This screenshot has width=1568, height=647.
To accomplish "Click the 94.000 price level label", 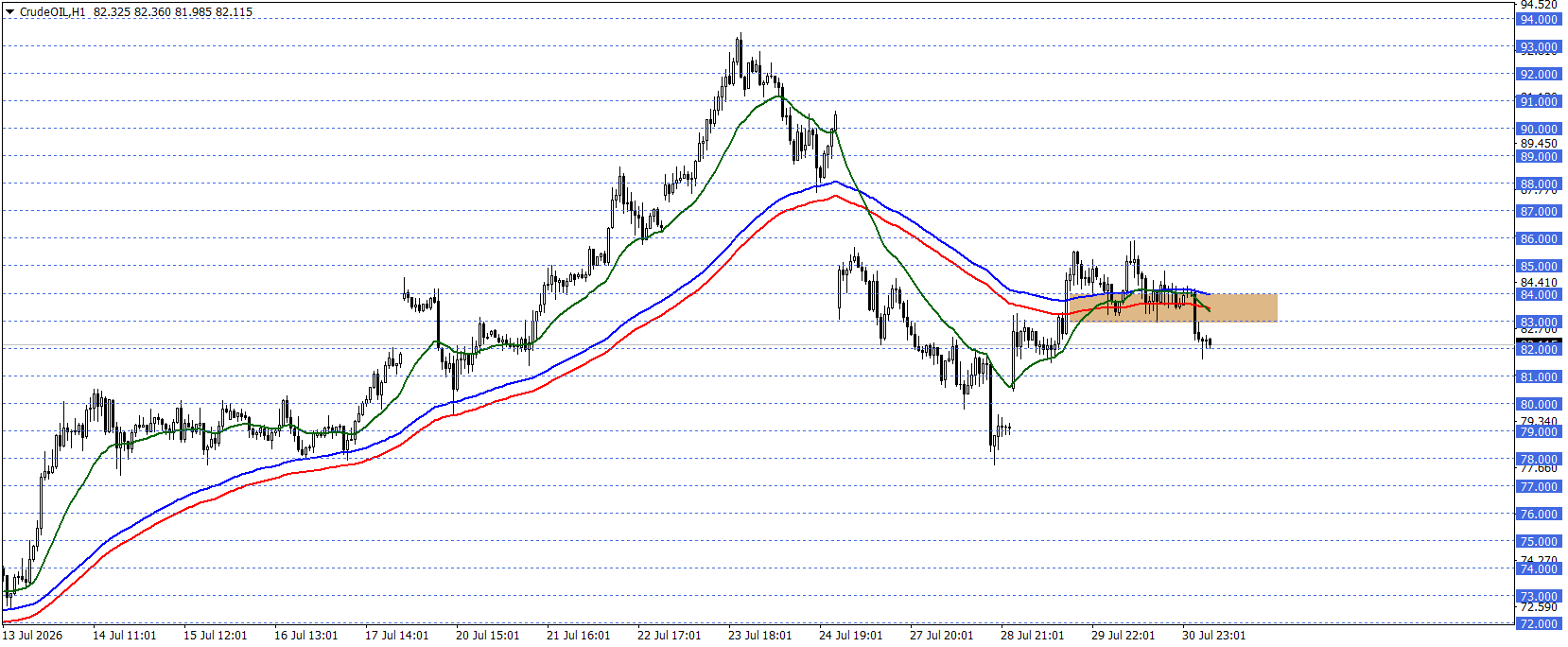I will click(x=1539, y=20).
